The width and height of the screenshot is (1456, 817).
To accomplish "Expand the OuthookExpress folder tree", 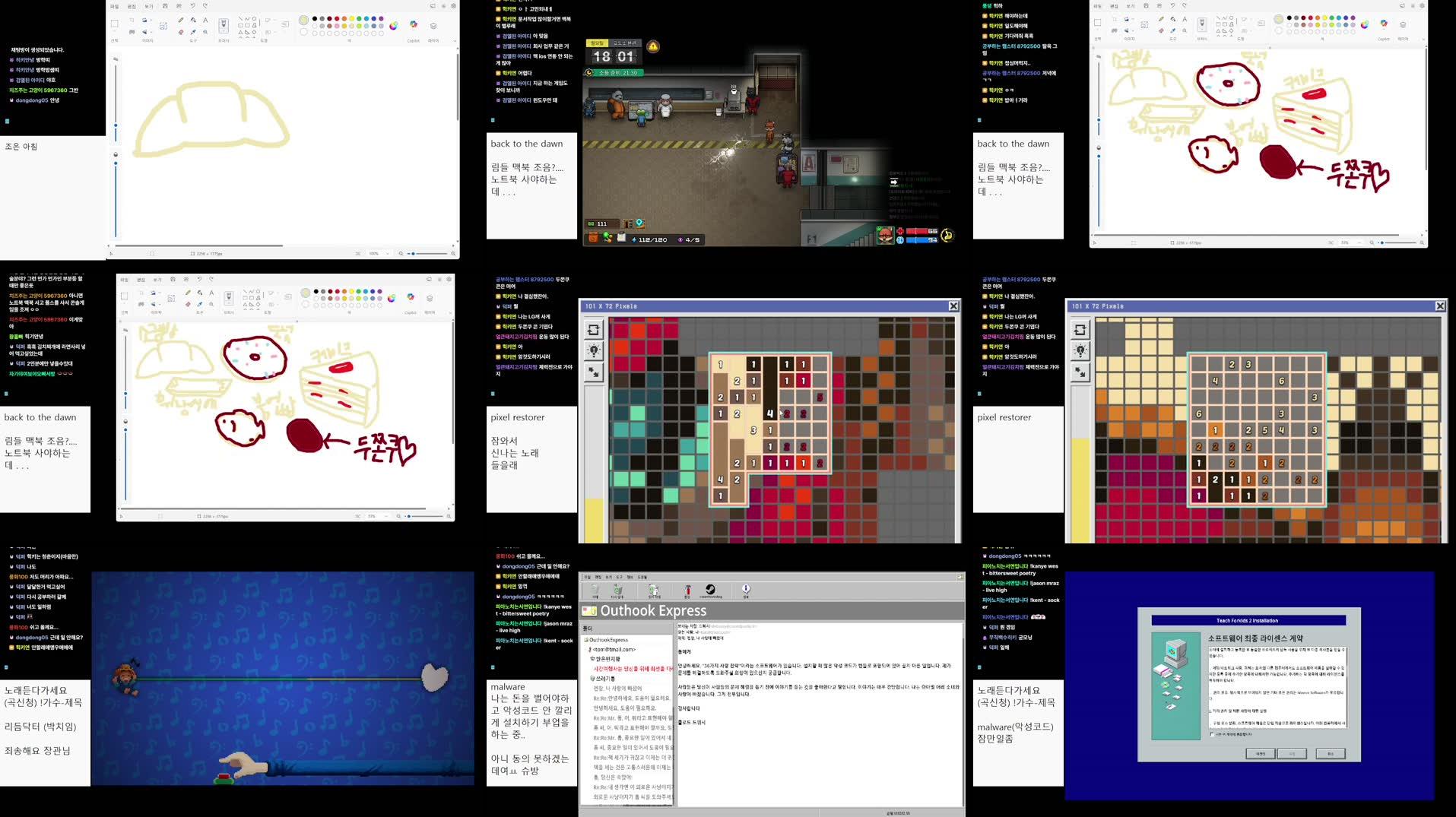I will [586, 639].
